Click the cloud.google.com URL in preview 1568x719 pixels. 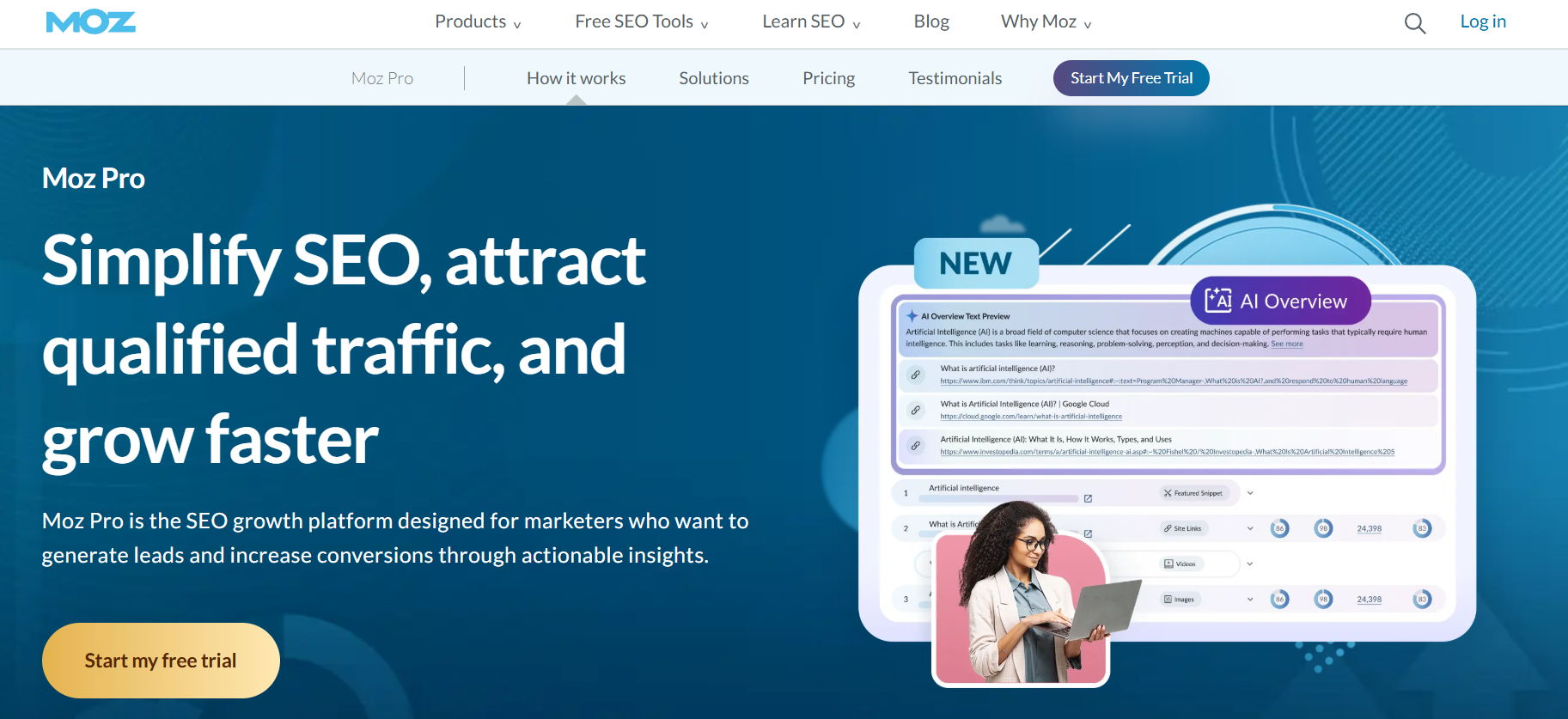[x=1031, y=416]
